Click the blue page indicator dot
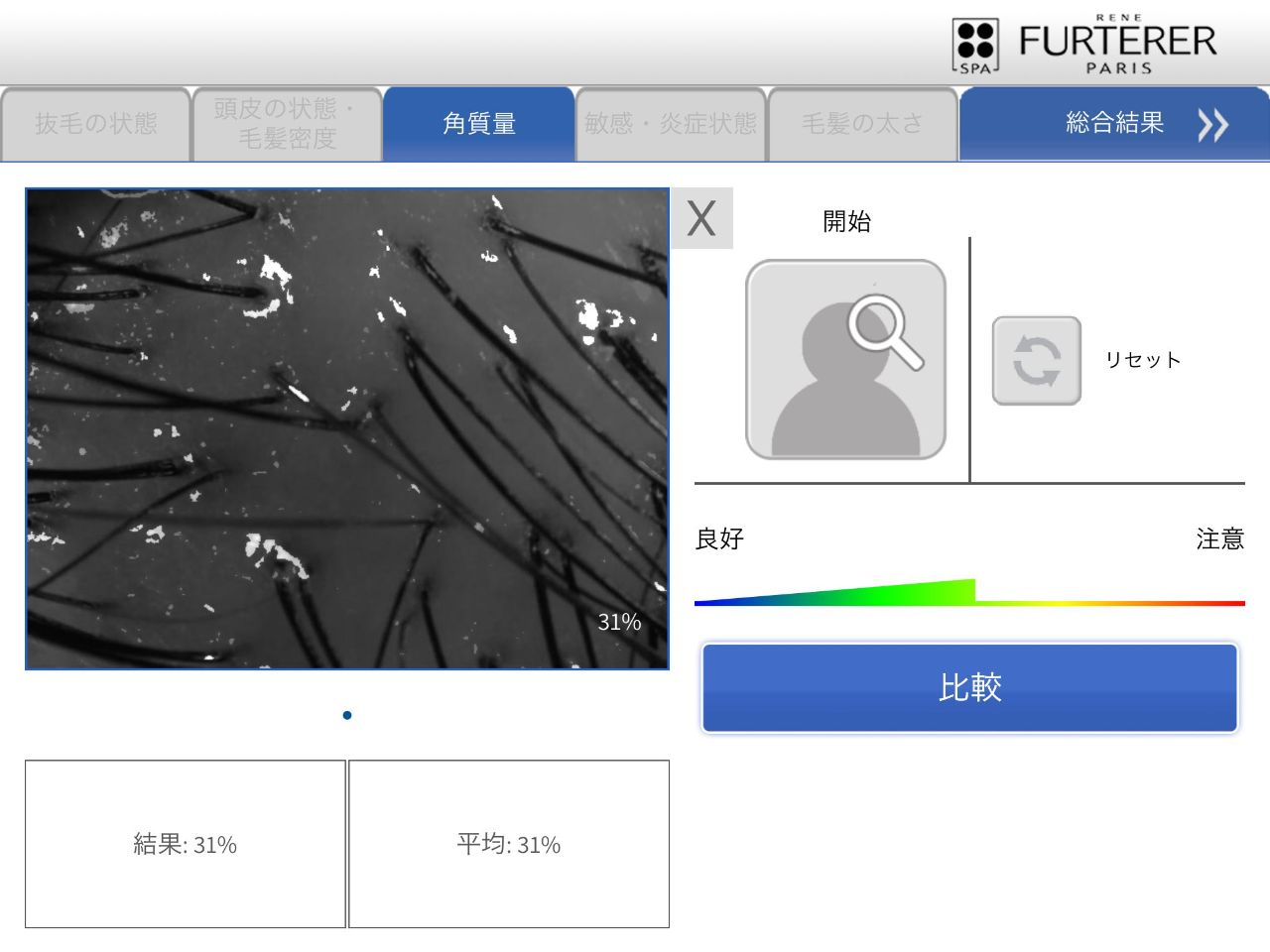The width and height of the screenshot is (1270, 952). click(x=347, y=715)
